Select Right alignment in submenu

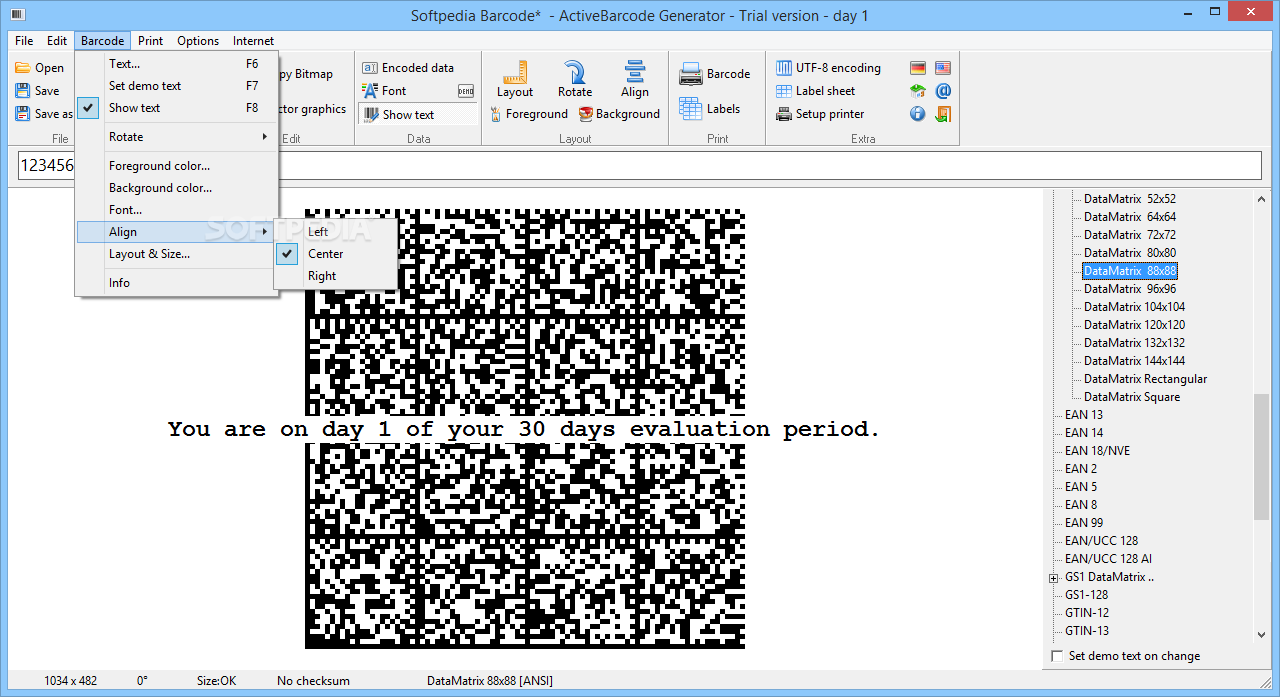[x=336, y=276]
